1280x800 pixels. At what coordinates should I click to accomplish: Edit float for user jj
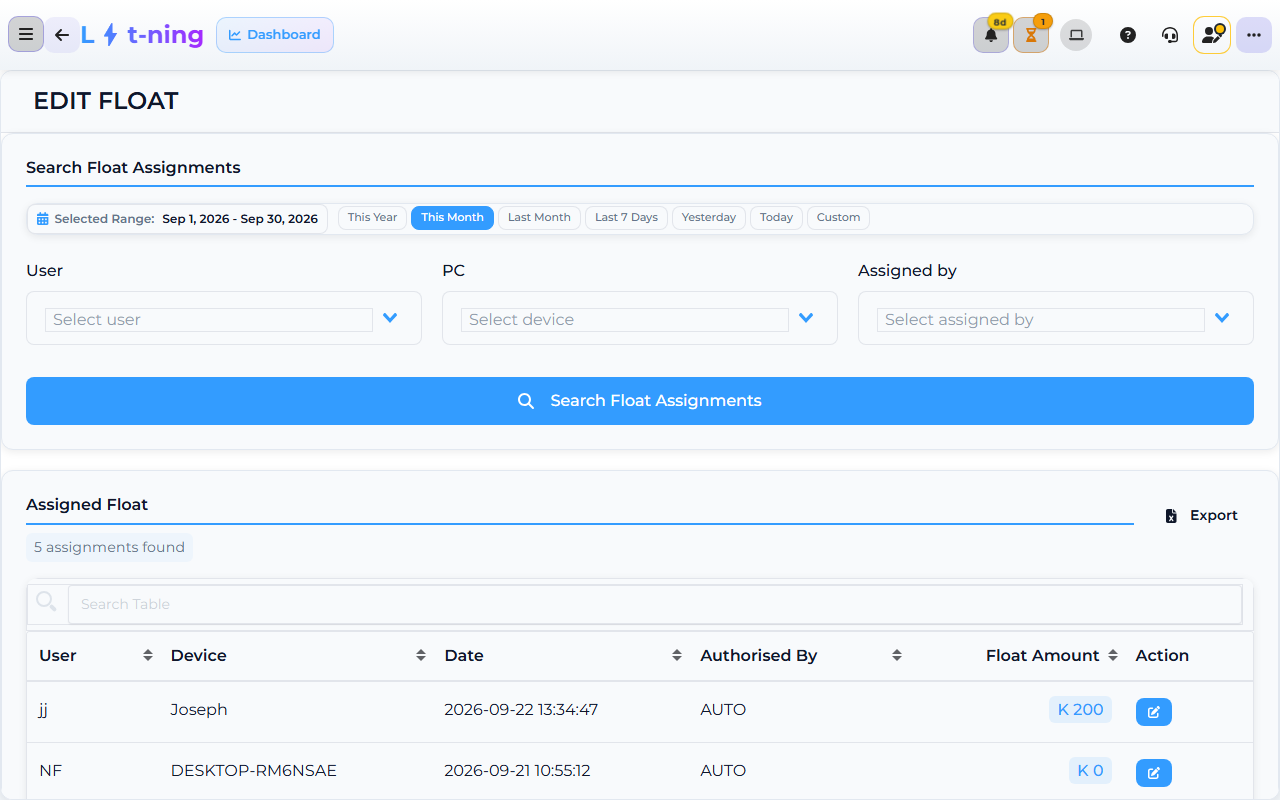[x=1153, y=712]
